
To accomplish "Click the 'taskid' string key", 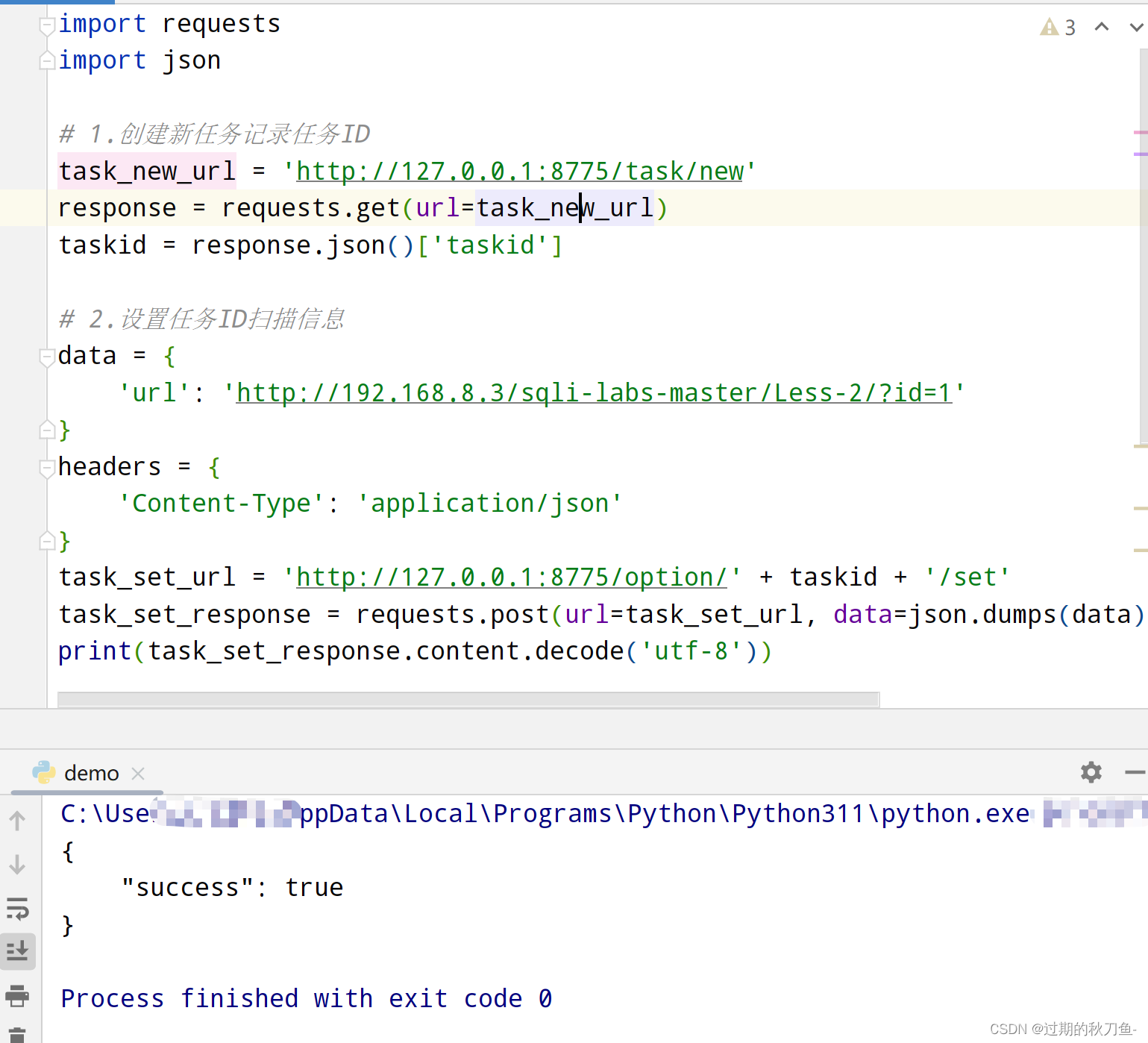I will pyautogui.click(x=490, y=245).
